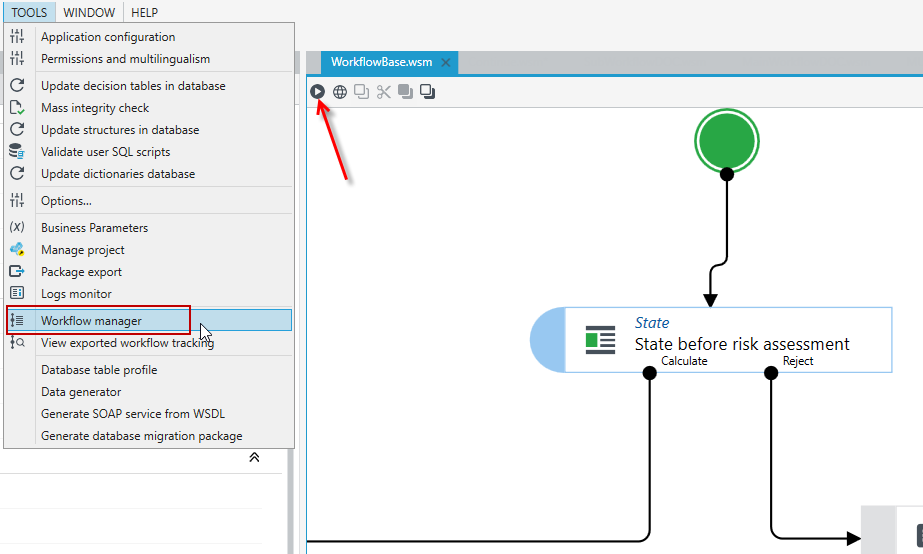Open the TOOLS menu
This screenshot has width=923, height=554.
coord(29,12)
